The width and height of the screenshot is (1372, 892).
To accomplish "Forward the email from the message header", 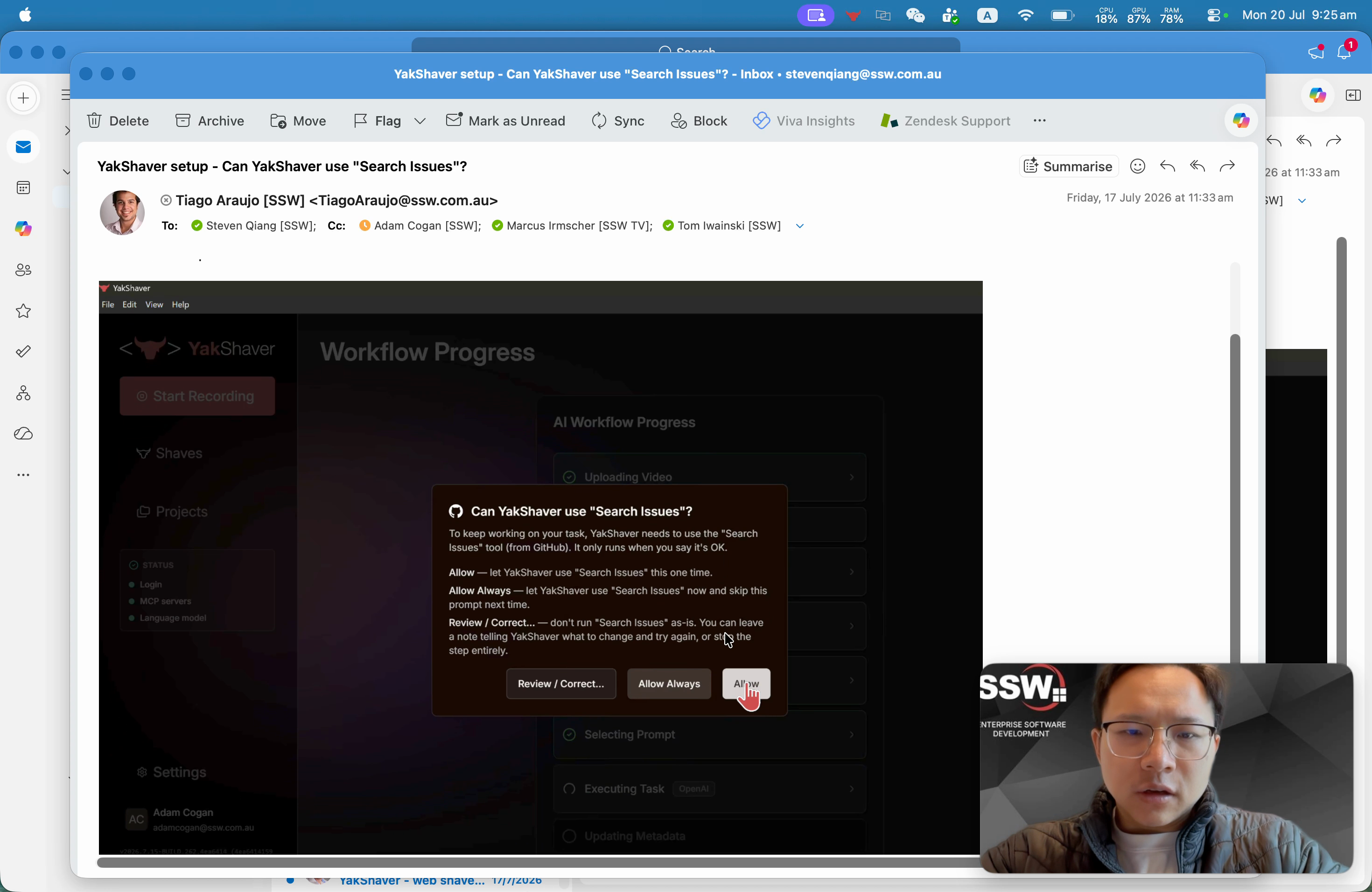I will (x=1227, y=167).
